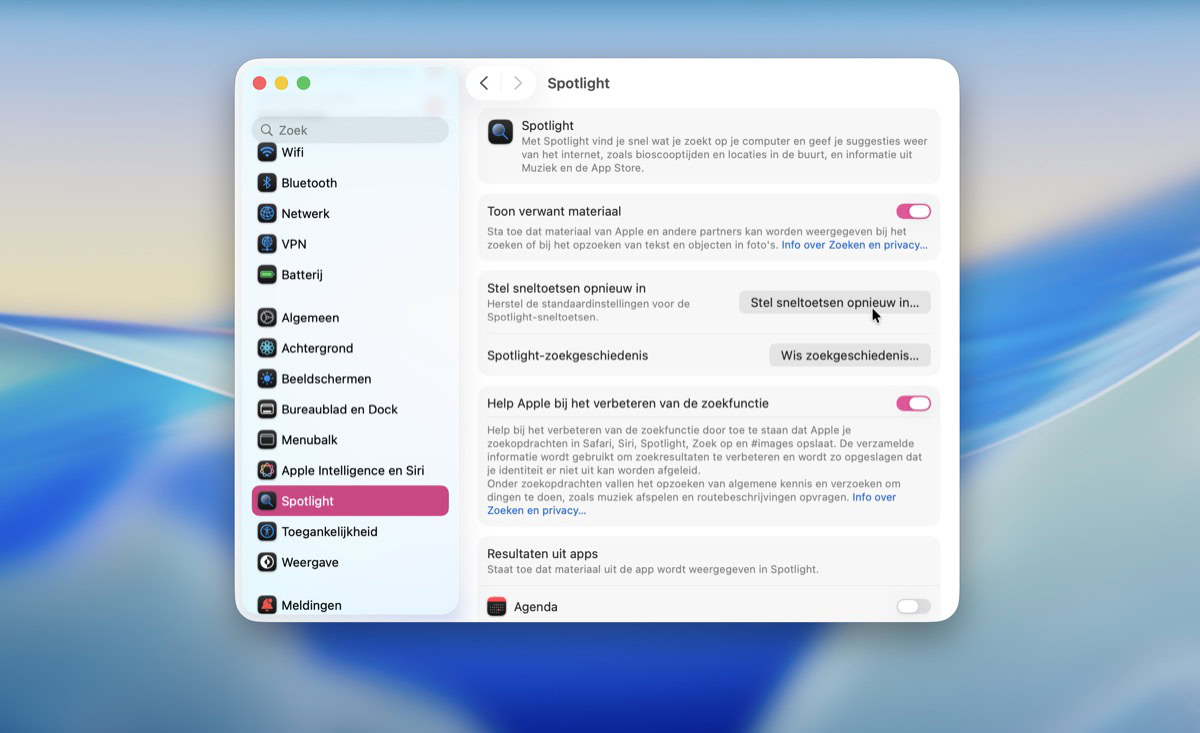Click the Stel sneltoetsen opnieuw in button
This screenshot has width=1200, height=733.
(x=835, y=302)
